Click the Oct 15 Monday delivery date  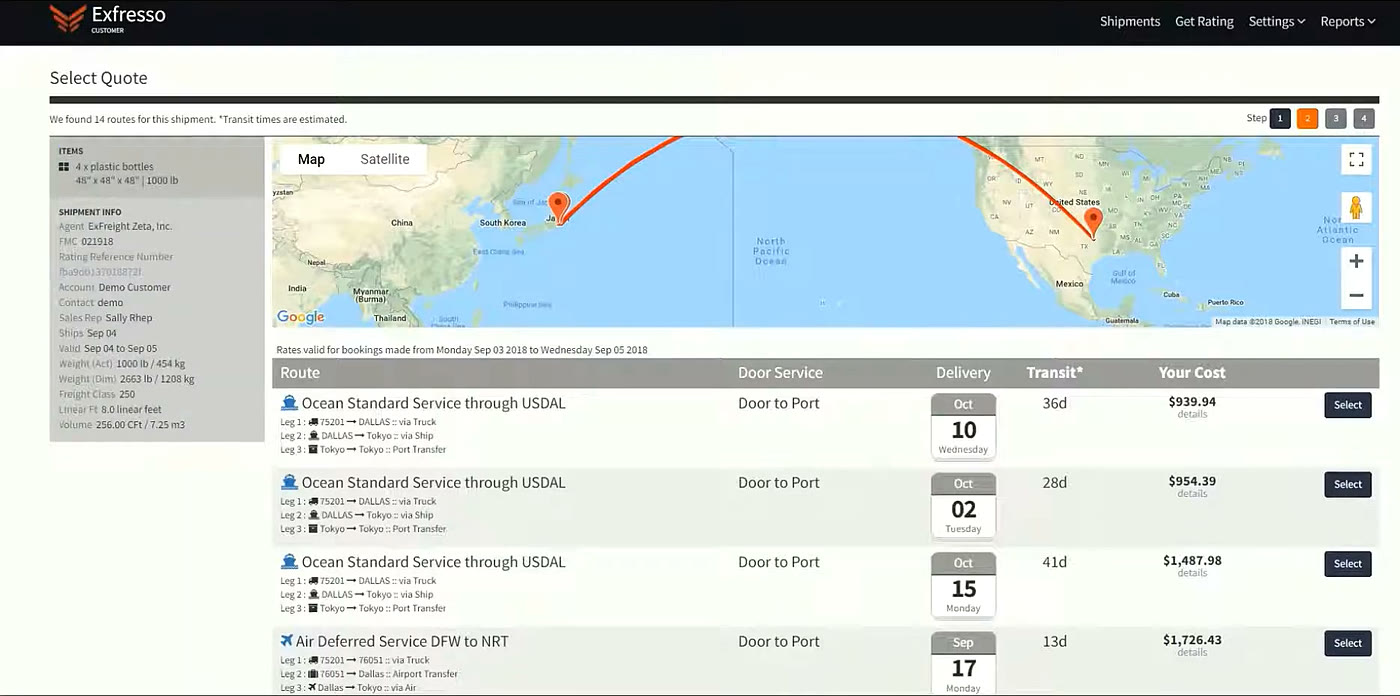pyautogui.click(x=963, y=585)
